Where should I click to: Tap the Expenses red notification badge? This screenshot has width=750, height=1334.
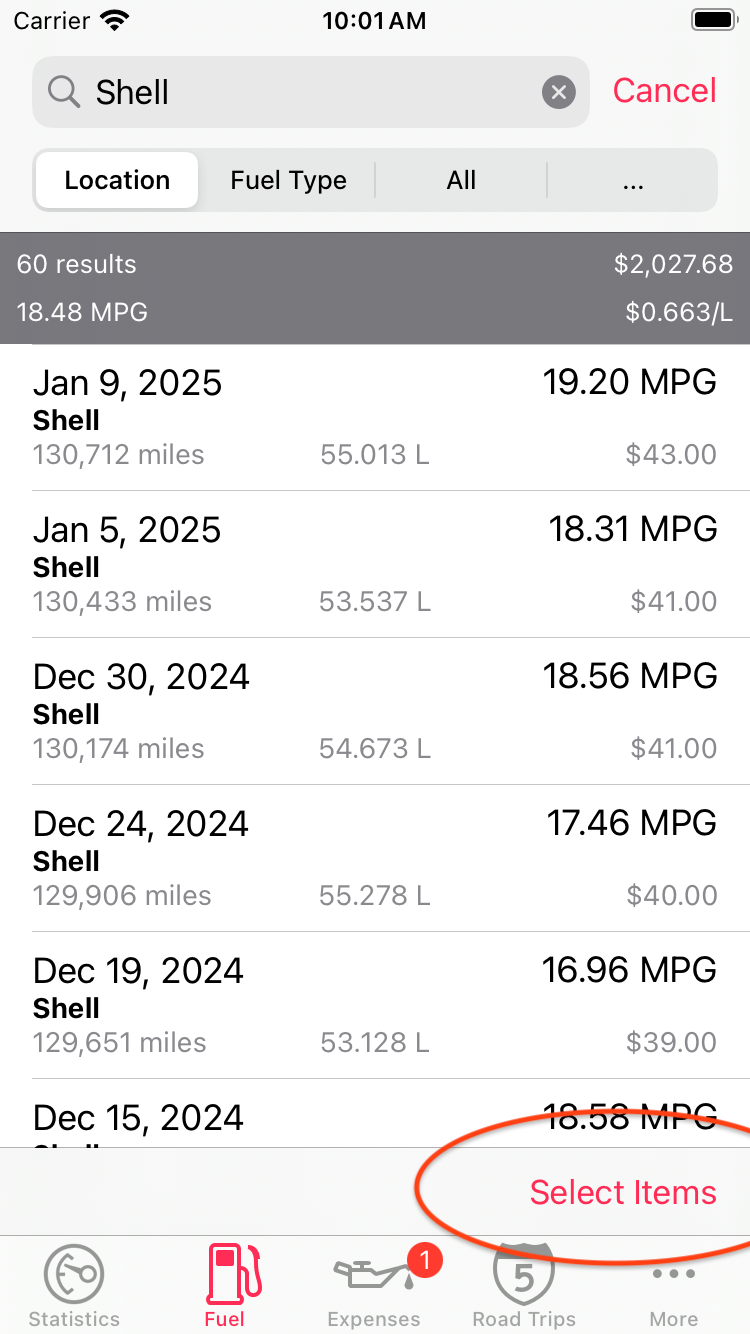[x=424, y=1260]
